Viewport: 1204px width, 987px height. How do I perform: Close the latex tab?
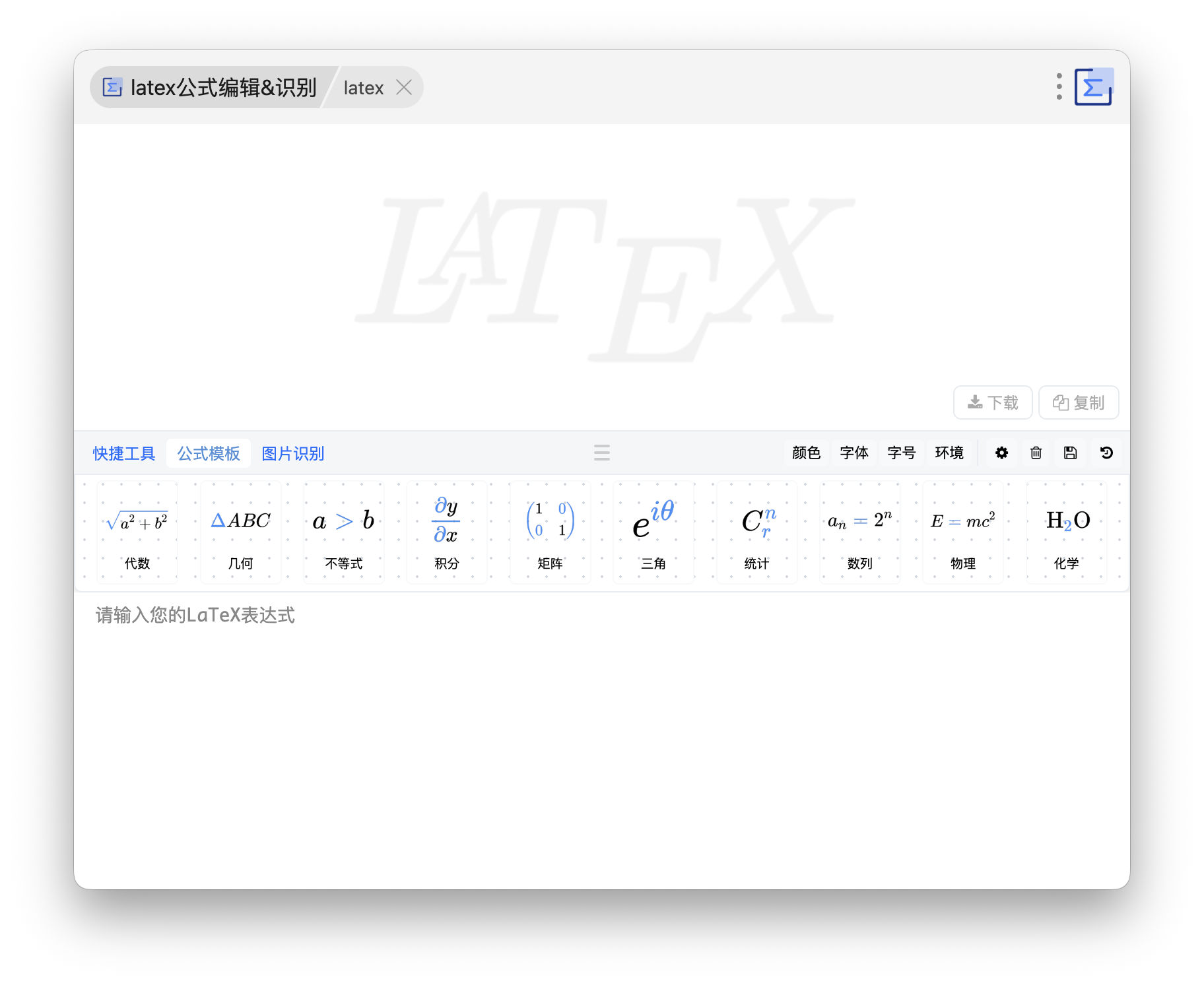[x=404, y=87]
